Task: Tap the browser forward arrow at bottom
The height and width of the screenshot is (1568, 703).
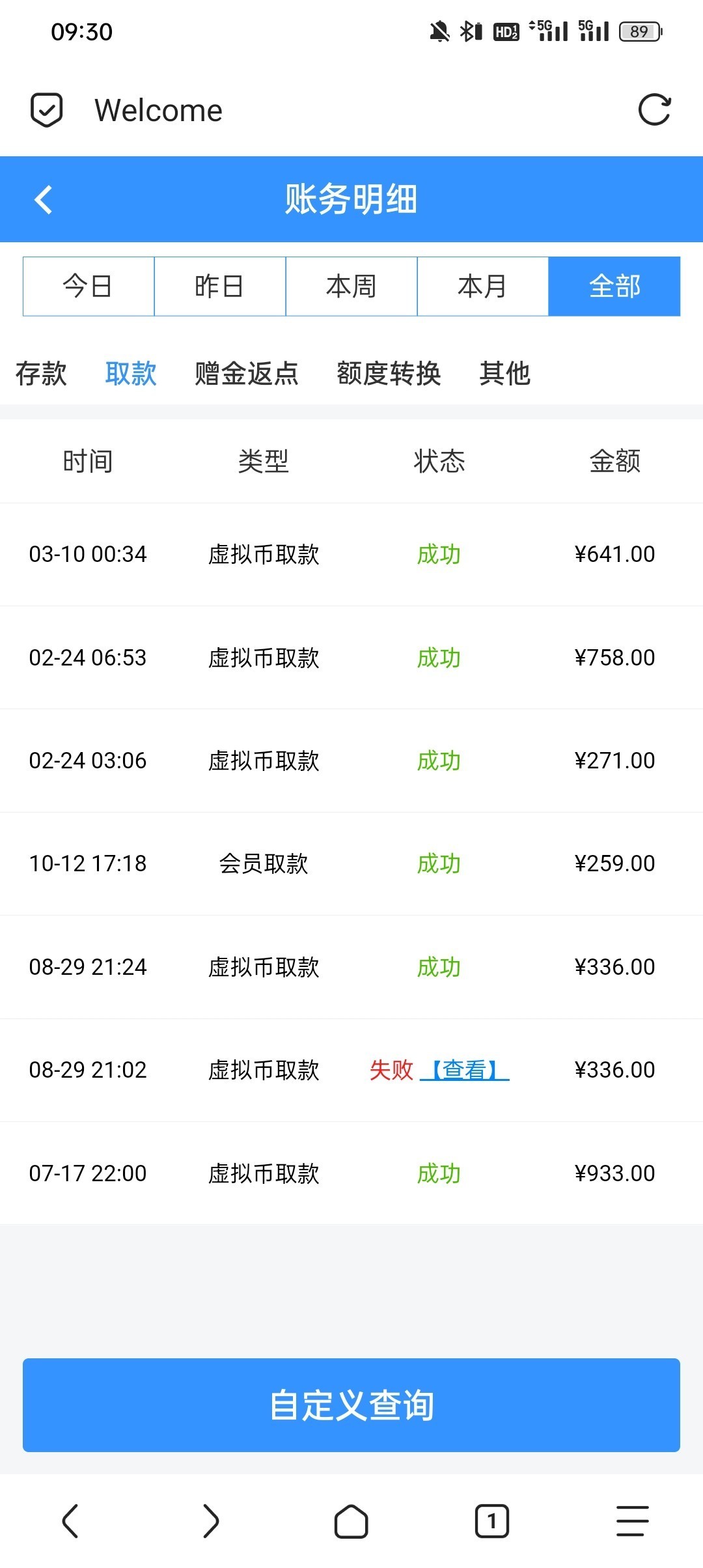Action: coord(210,1521)
